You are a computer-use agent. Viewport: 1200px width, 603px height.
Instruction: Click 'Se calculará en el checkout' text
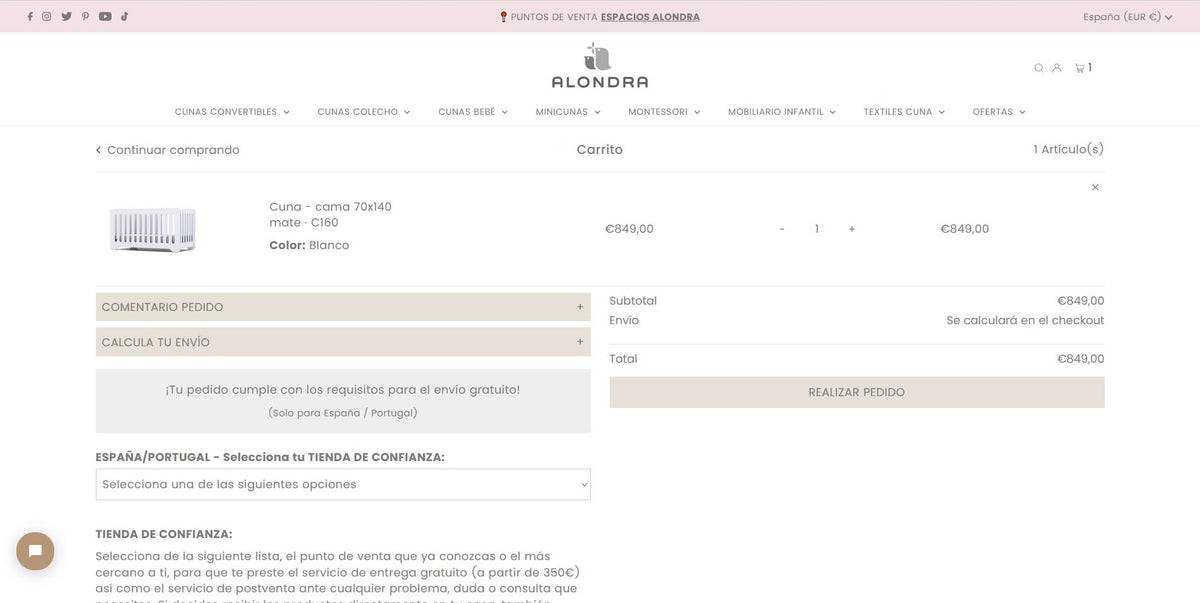coord(1025,321)
